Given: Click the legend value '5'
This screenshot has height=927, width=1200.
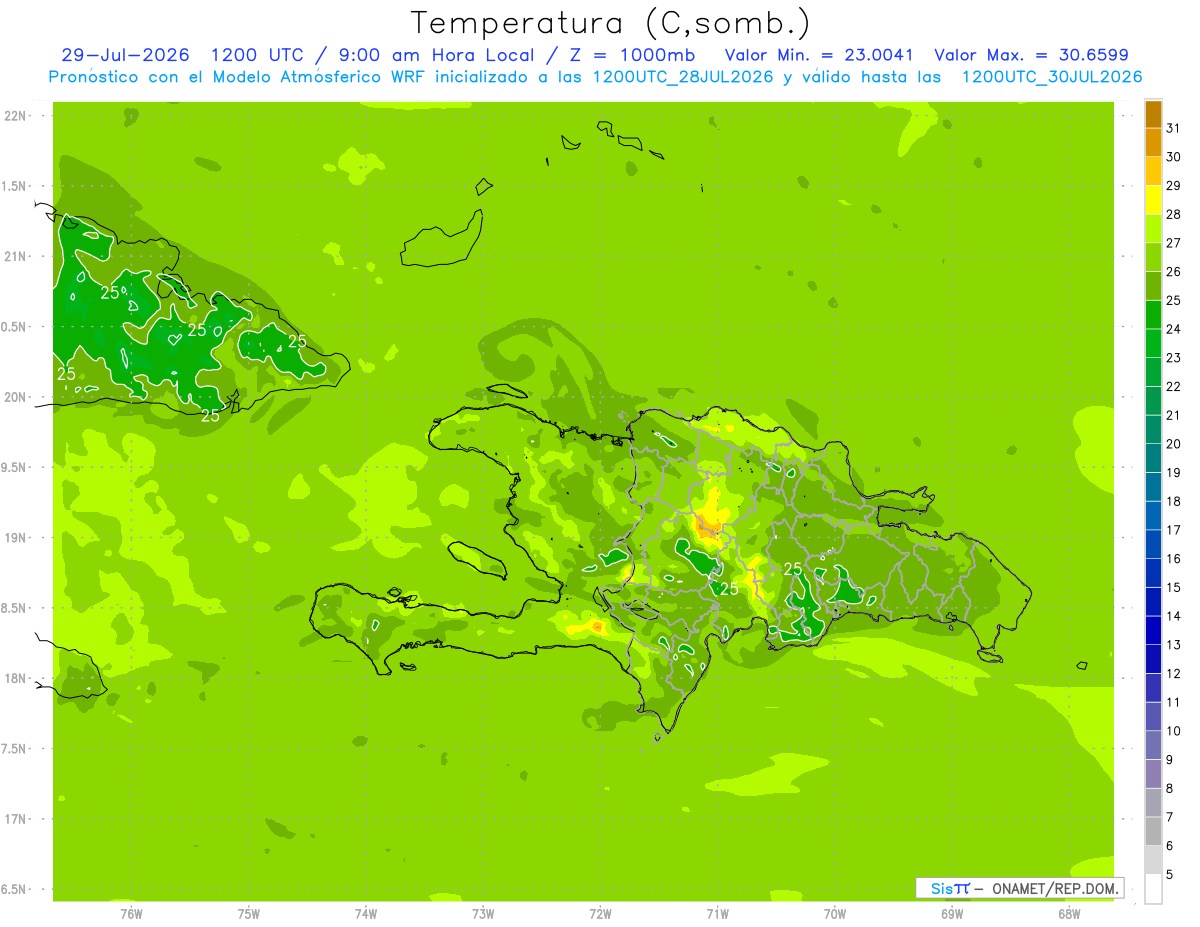Looking at the screenshot, I should tap(1169, 874).
